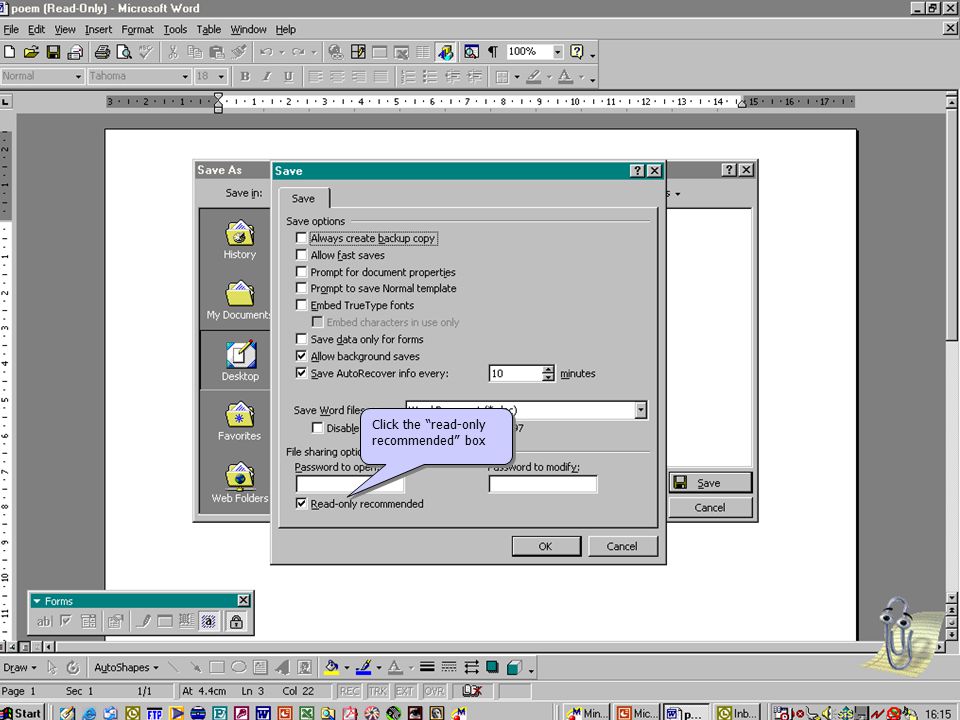Click the Forms toolbar options arrow
This screenshot has width=960, height=720.
pos(37,601)
